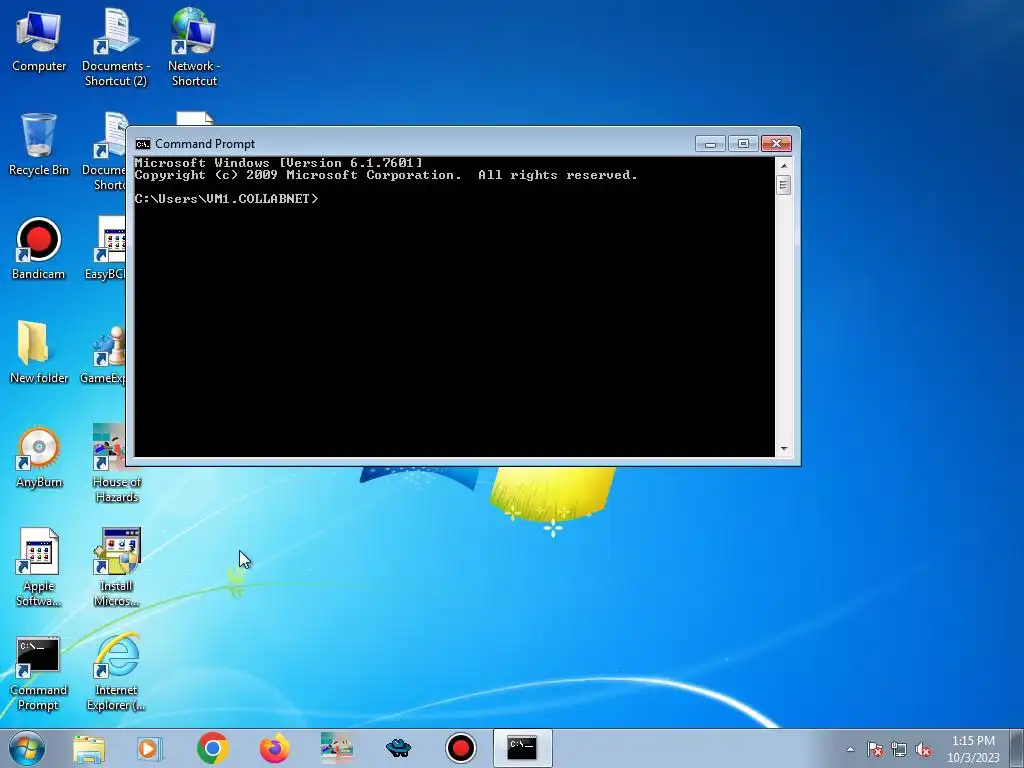Select the partially hidden Documents shortcut beside Recycle Bin
The image size is (1024, 768).
[104, 152]
